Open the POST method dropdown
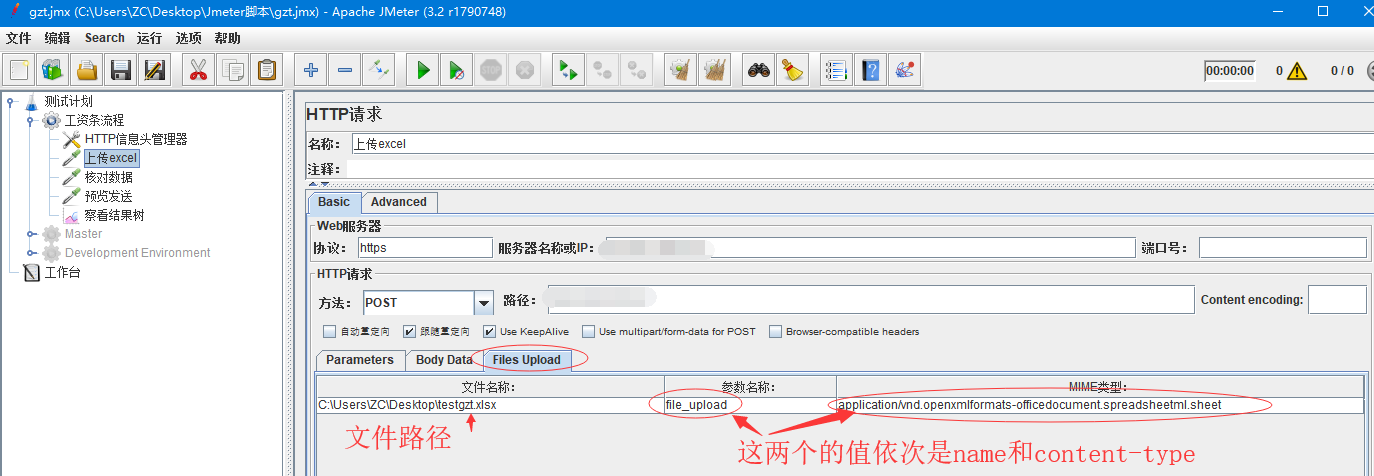This screenshot has width=1374, height=476. coord(484,302)
